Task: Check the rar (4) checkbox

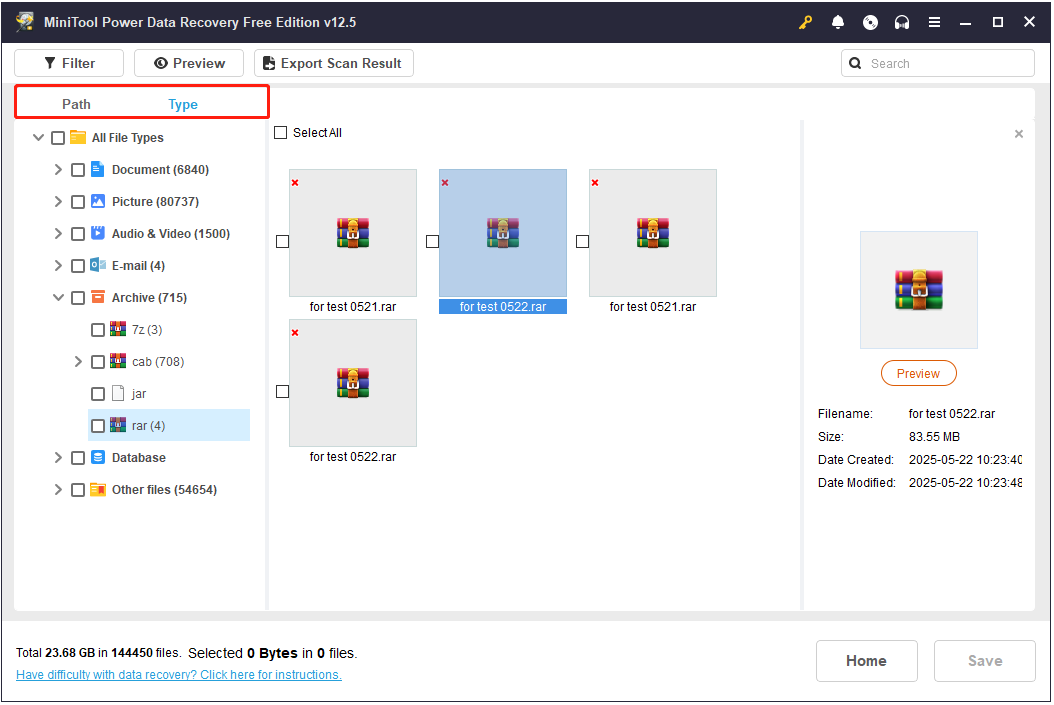Action: pos(98,426)
